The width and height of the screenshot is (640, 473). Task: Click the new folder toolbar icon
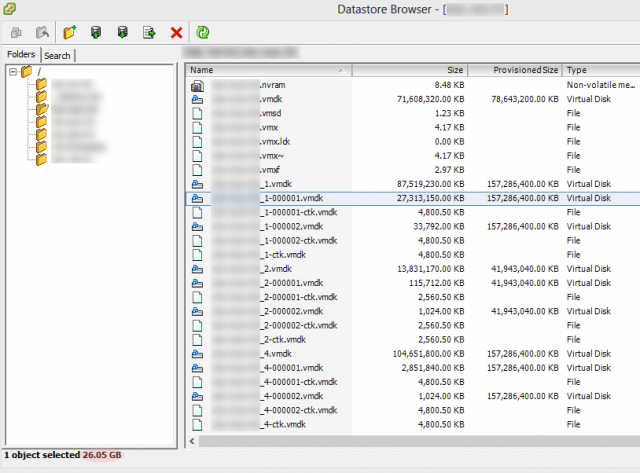pos(69,33)
